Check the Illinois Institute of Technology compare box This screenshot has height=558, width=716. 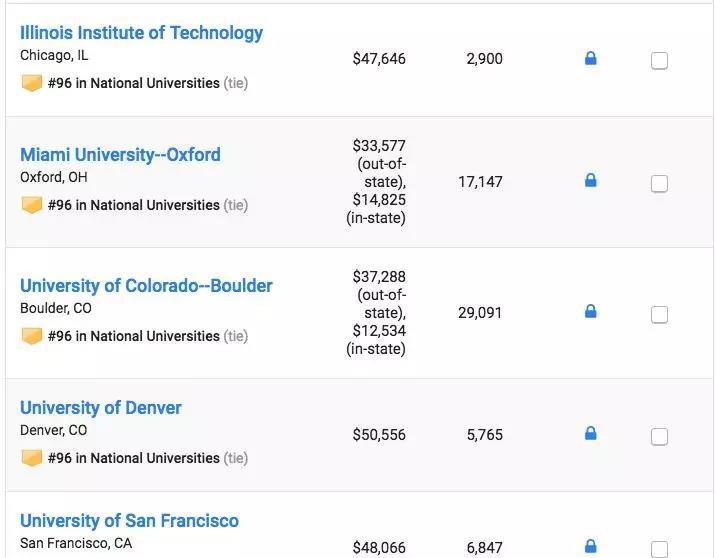click(659, 61)
